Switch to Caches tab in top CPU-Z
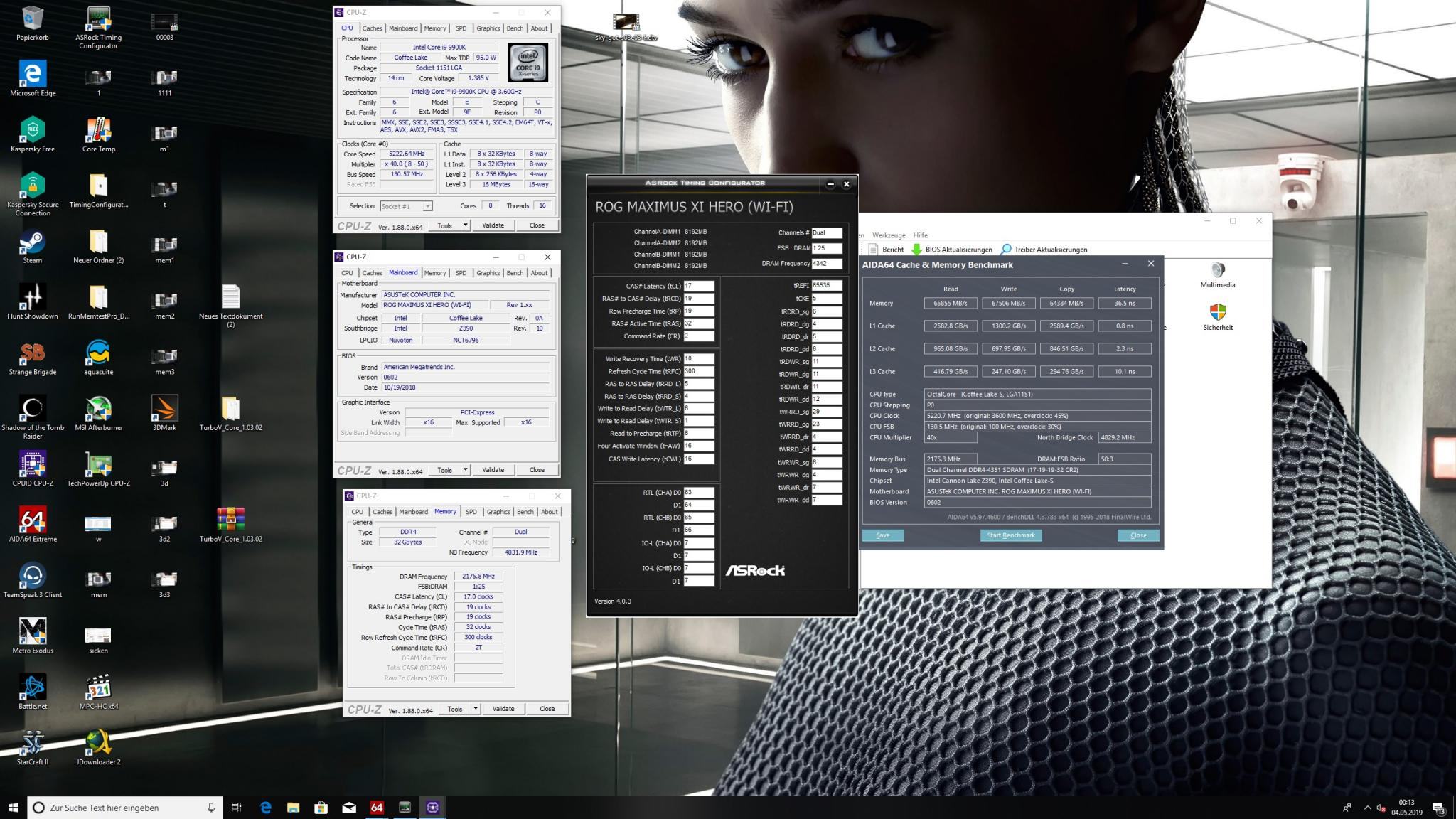1456x819 pixels. point(373,28)
